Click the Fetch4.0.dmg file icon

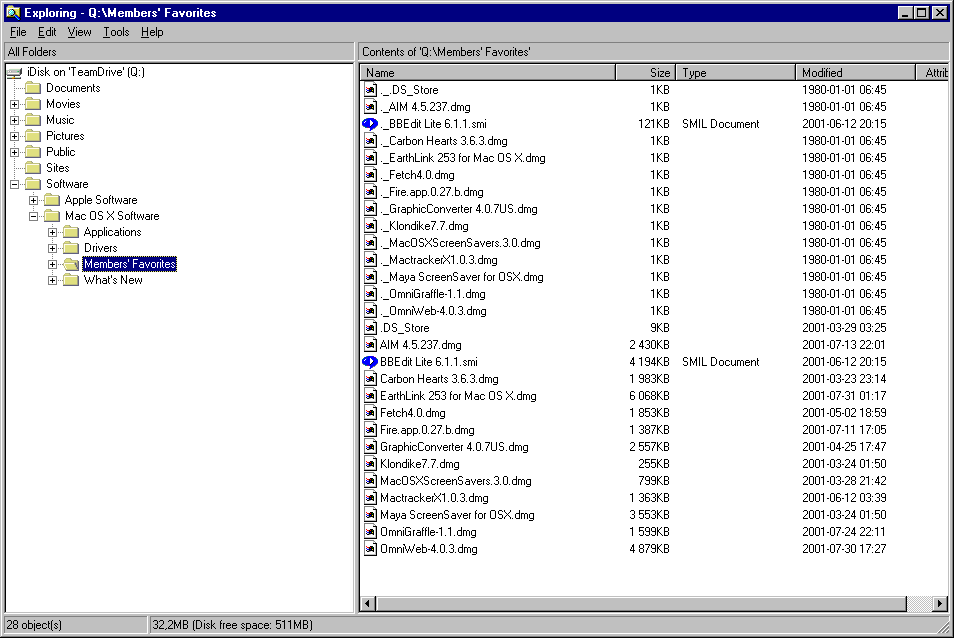click(x=370, y=413)
